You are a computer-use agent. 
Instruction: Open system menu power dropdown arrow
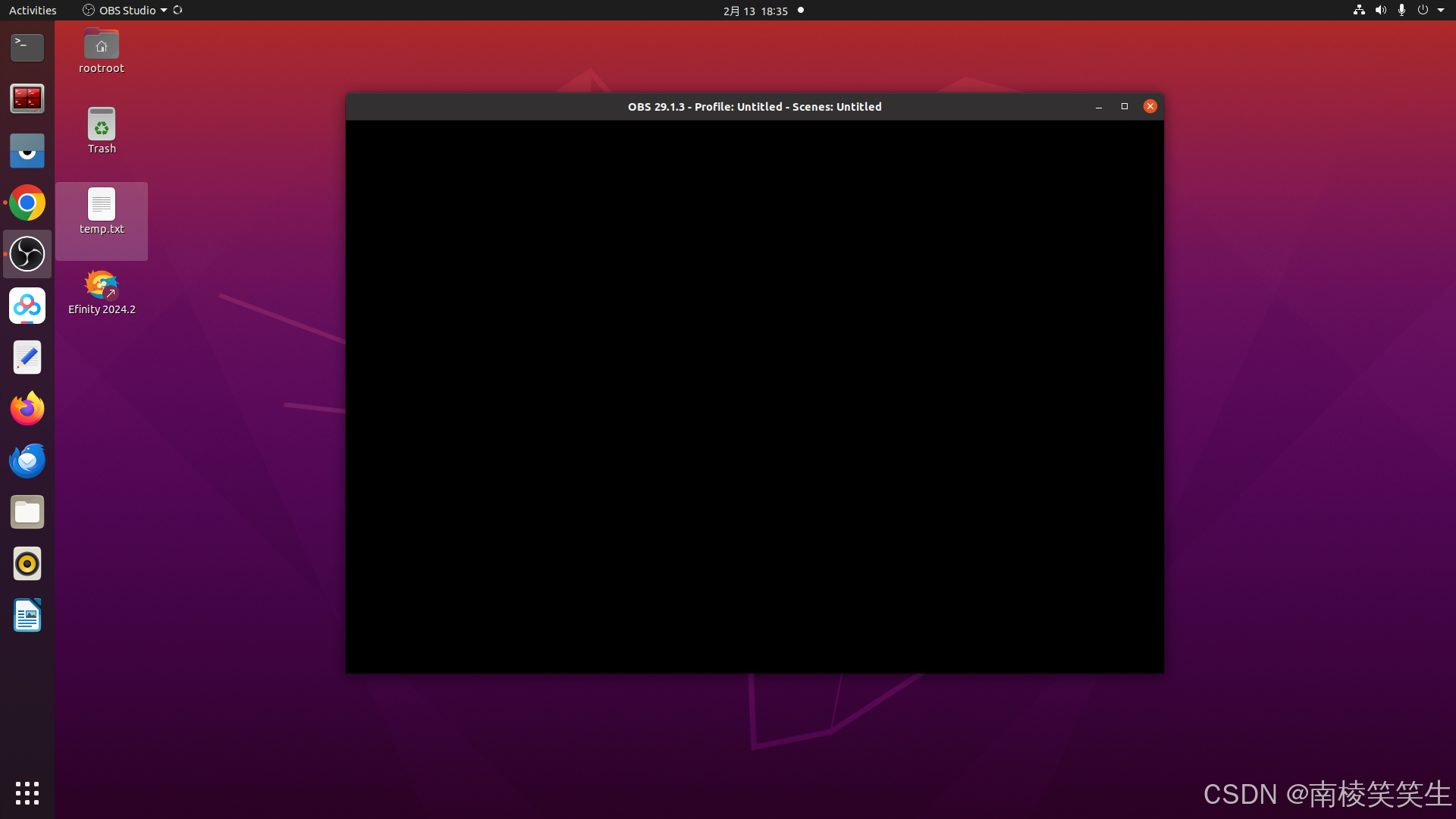click(1441, 11)
